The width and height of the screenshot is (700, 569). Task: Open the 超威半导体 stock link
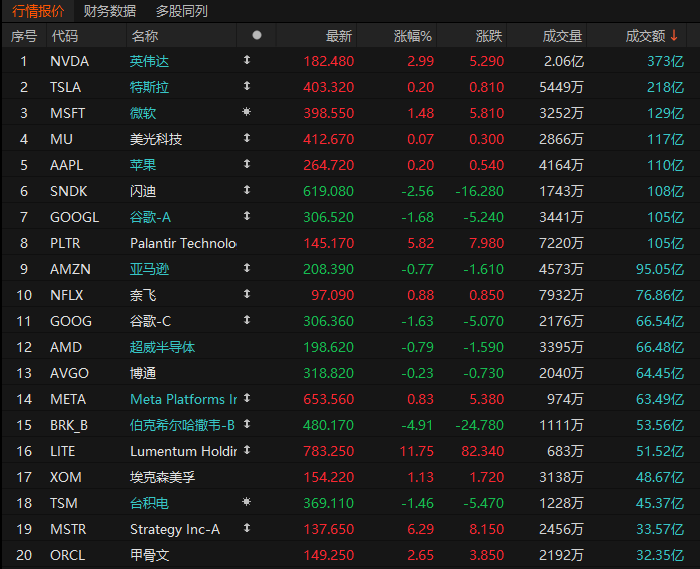162,347
